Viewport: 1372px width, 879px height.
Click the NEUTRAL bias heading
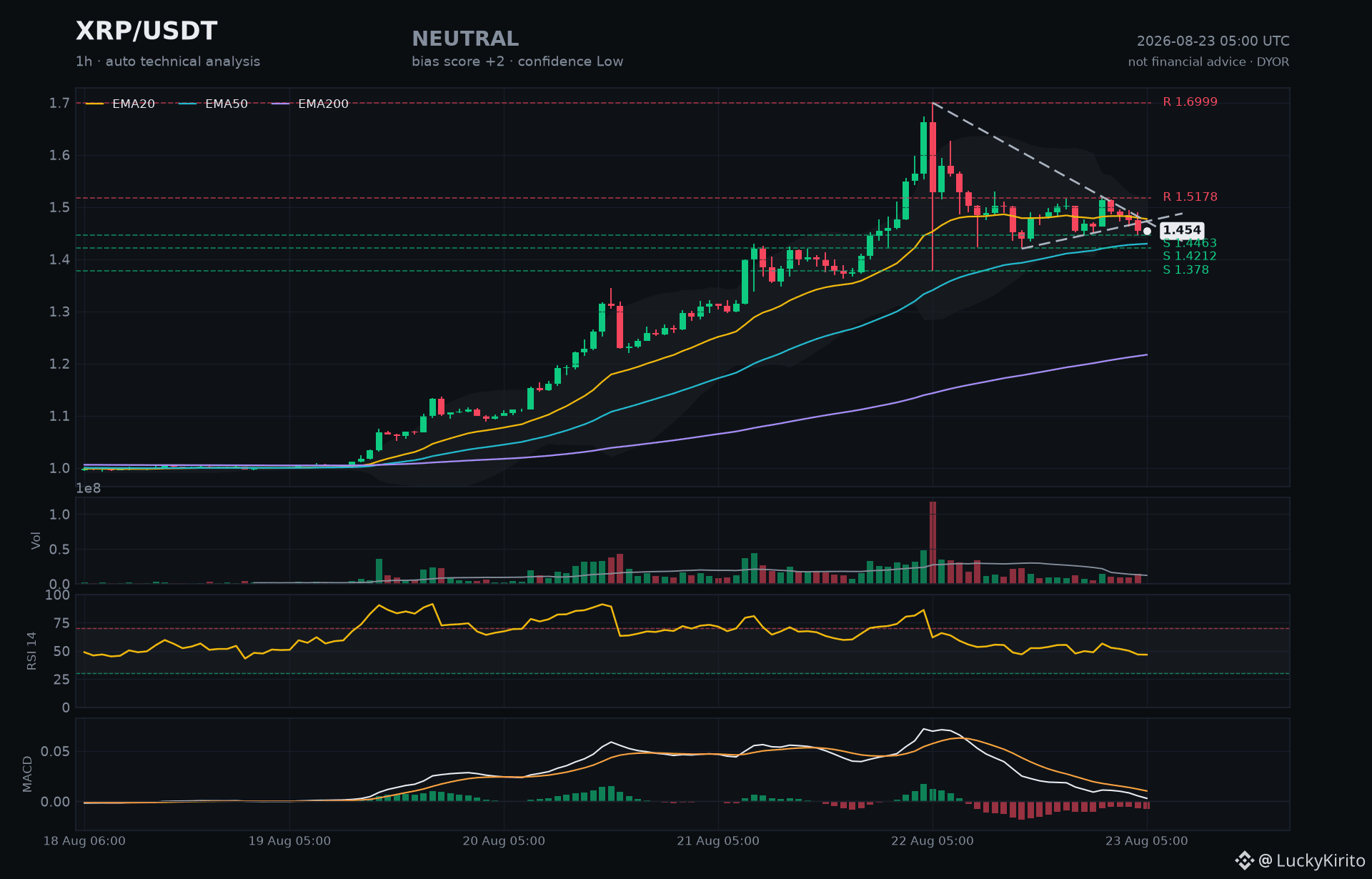tap(465, 39)
